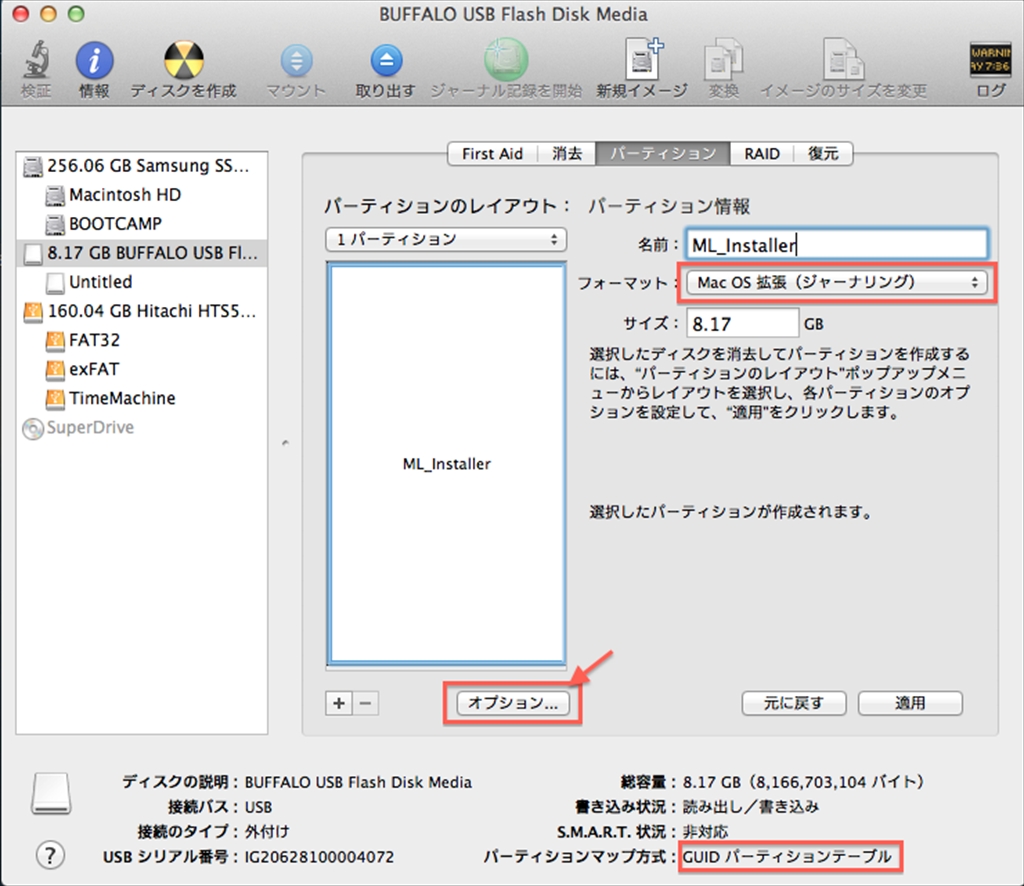This screenshot has width=1024, height=886.
Task: Click the partition name (名前) field
Action: 837,245
